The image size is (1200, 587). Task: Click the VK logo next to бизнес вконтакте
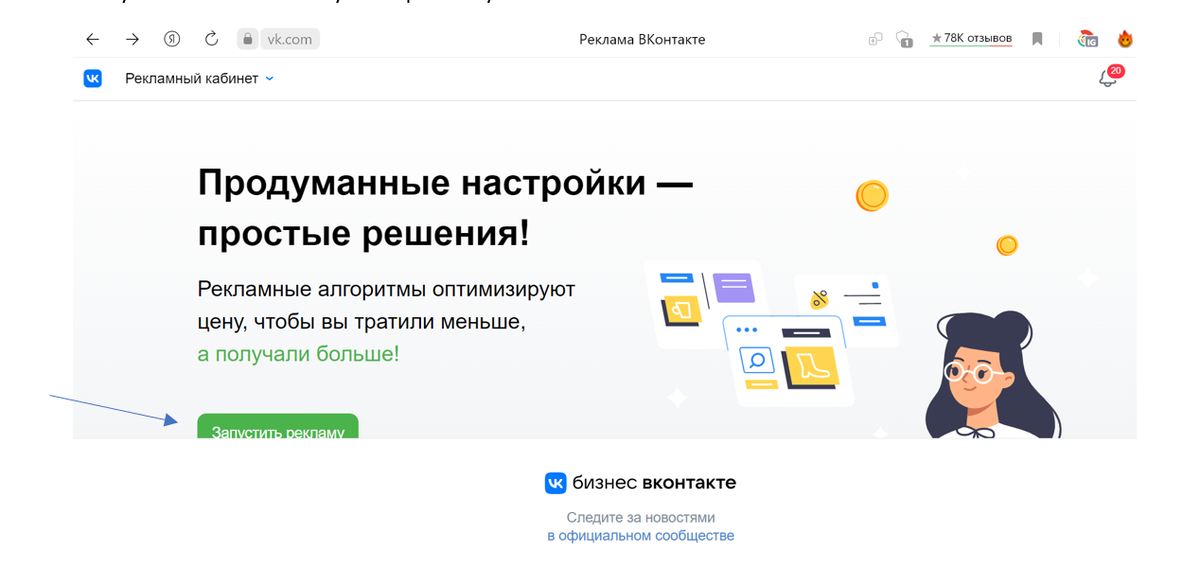click(556, 482)
